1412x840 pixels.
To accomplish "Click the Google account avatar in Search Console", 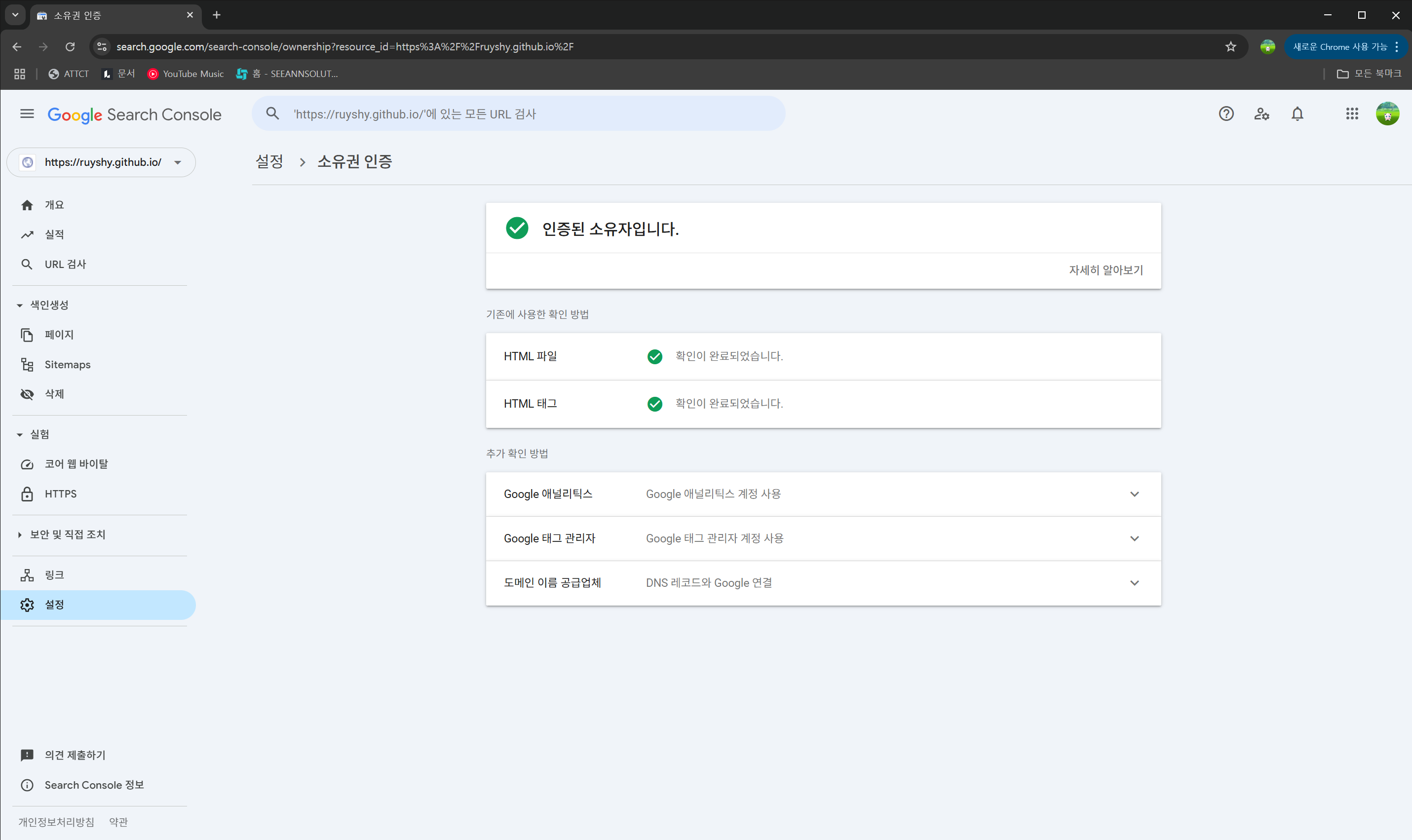I will click(x=1387, y=114).
